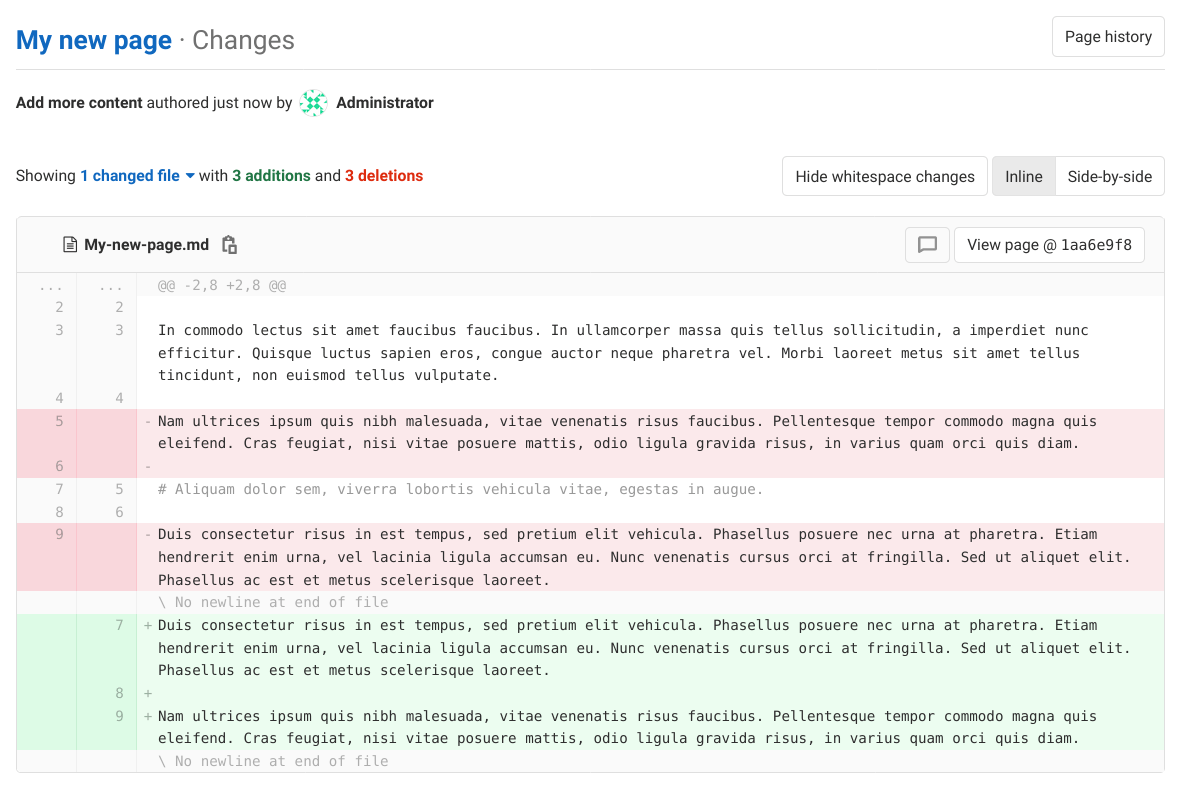Click the 'Add more content' commit message
Screen dimensions: 1180x790
pyautogui.click(x=79, y=102)
